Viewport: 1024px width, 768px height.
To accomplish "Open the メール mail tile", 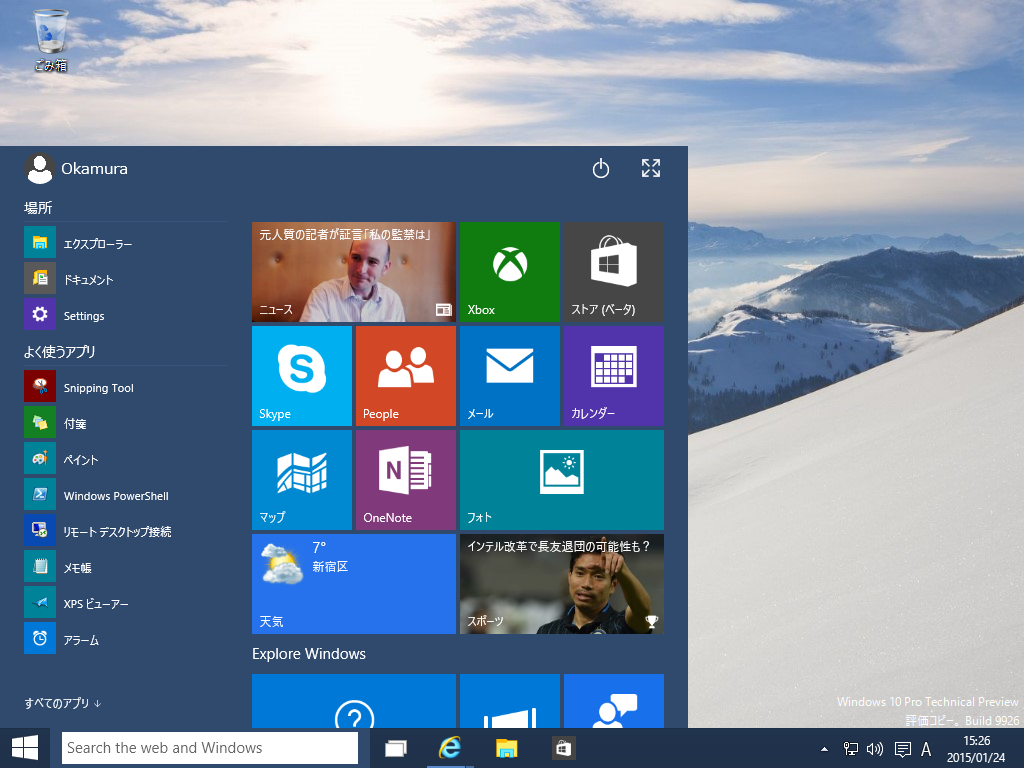I will [x=509, y=376].
